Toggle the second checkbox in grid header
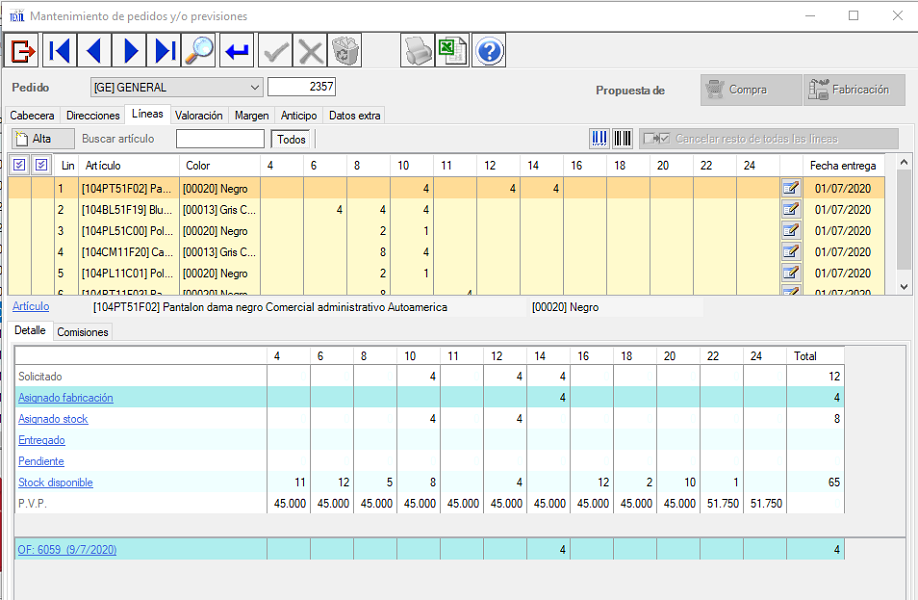 tap(41, 164)
